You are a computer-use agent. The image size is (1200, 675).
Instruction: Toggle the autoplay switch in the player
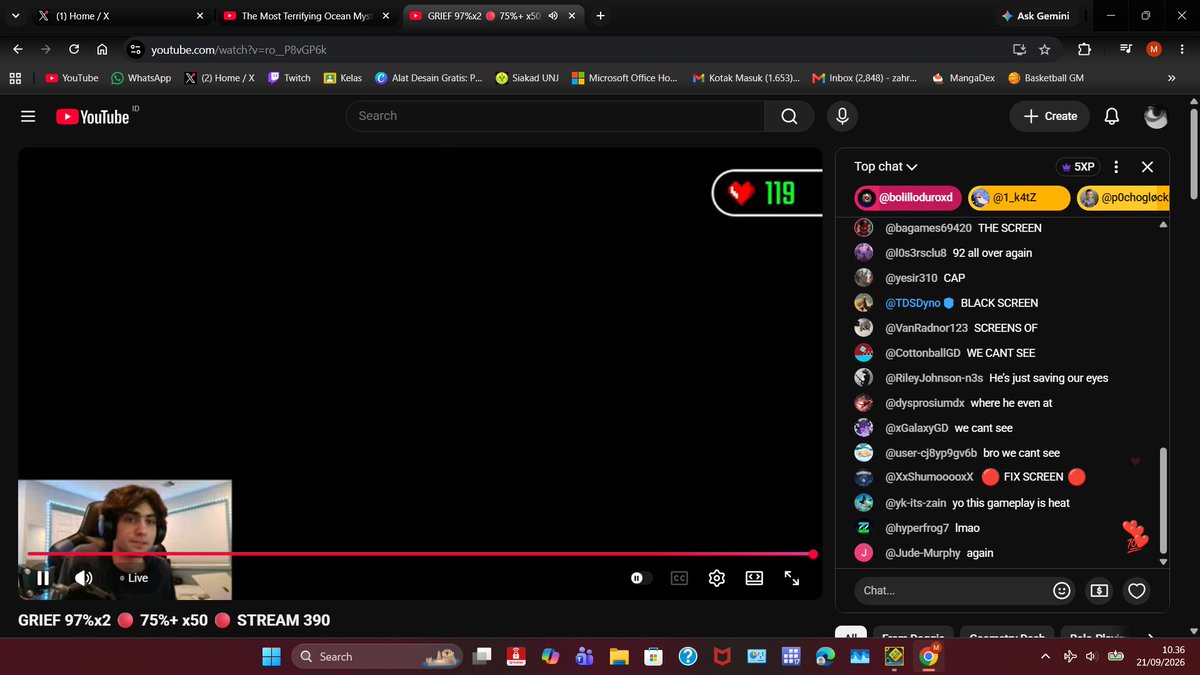(641, 577)
